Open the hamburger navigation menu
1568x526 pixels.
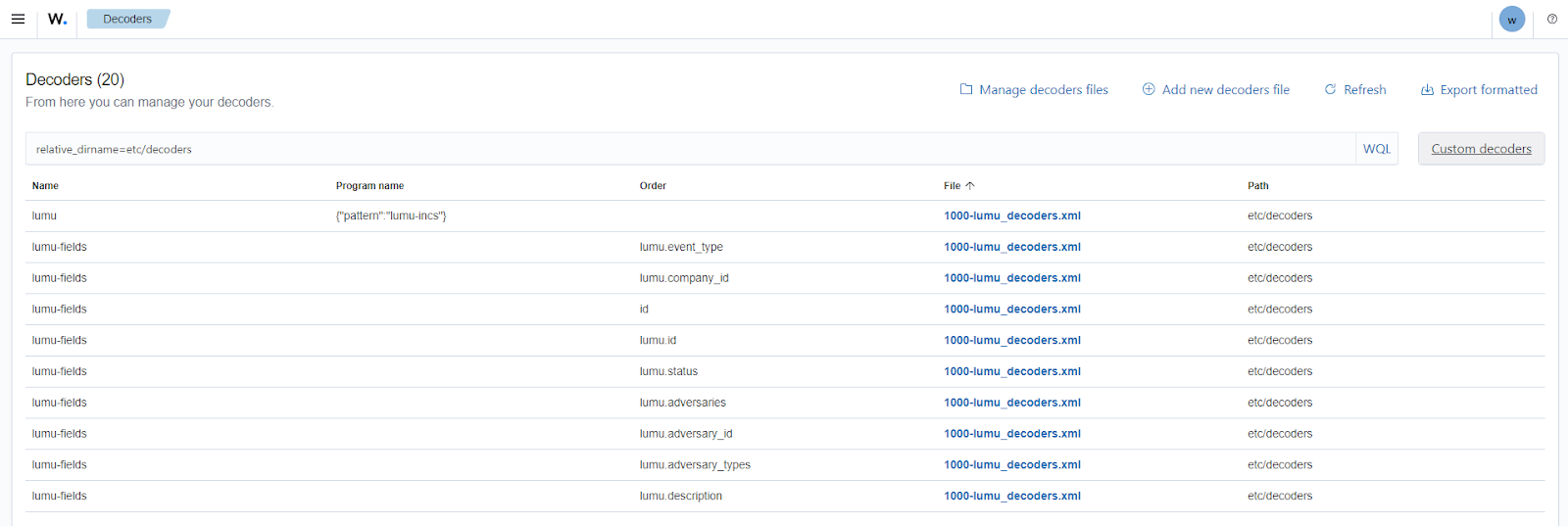pos(18,19)
